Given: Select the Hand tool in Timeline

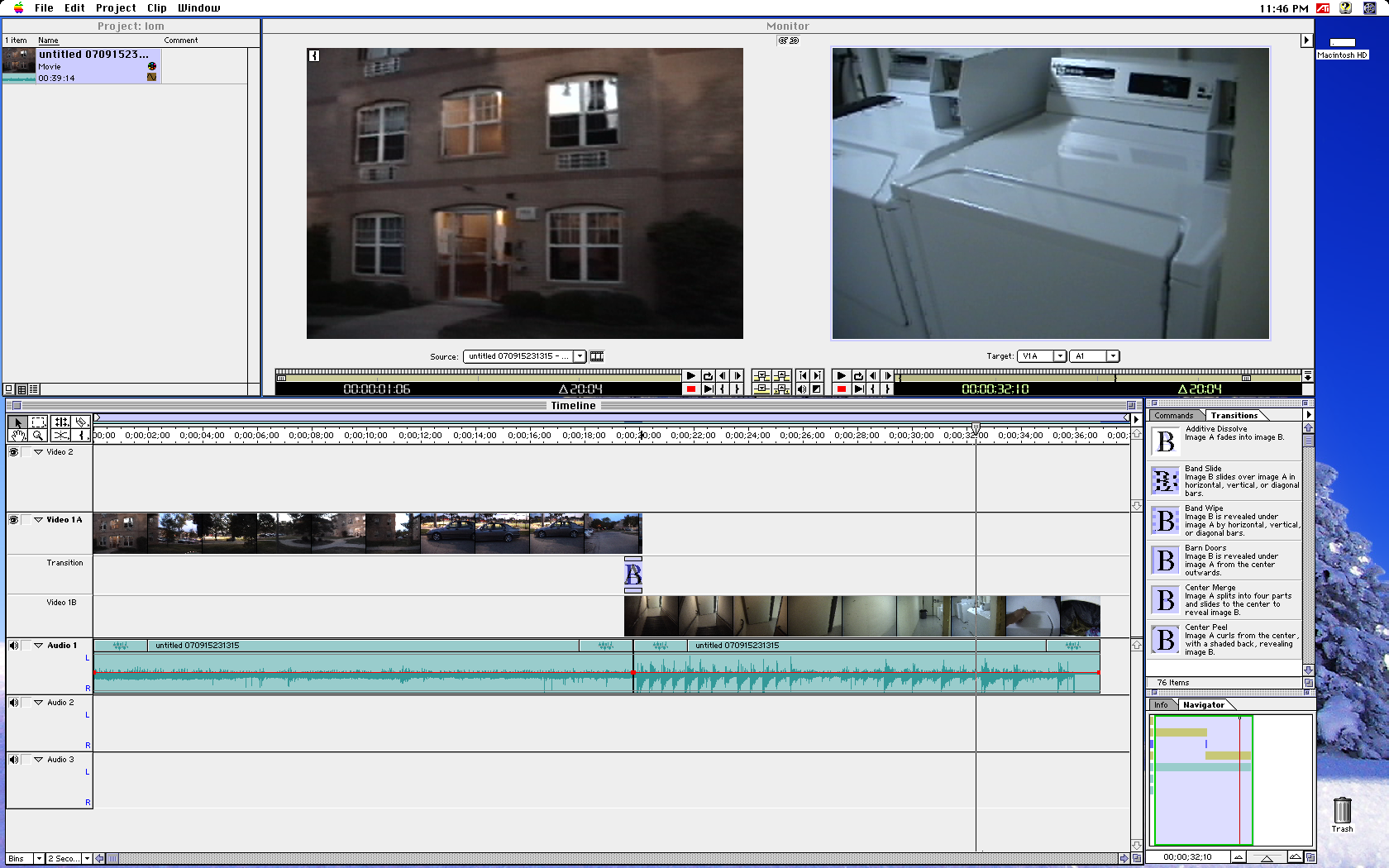Looking at the screenshot, I should (17, 436).
